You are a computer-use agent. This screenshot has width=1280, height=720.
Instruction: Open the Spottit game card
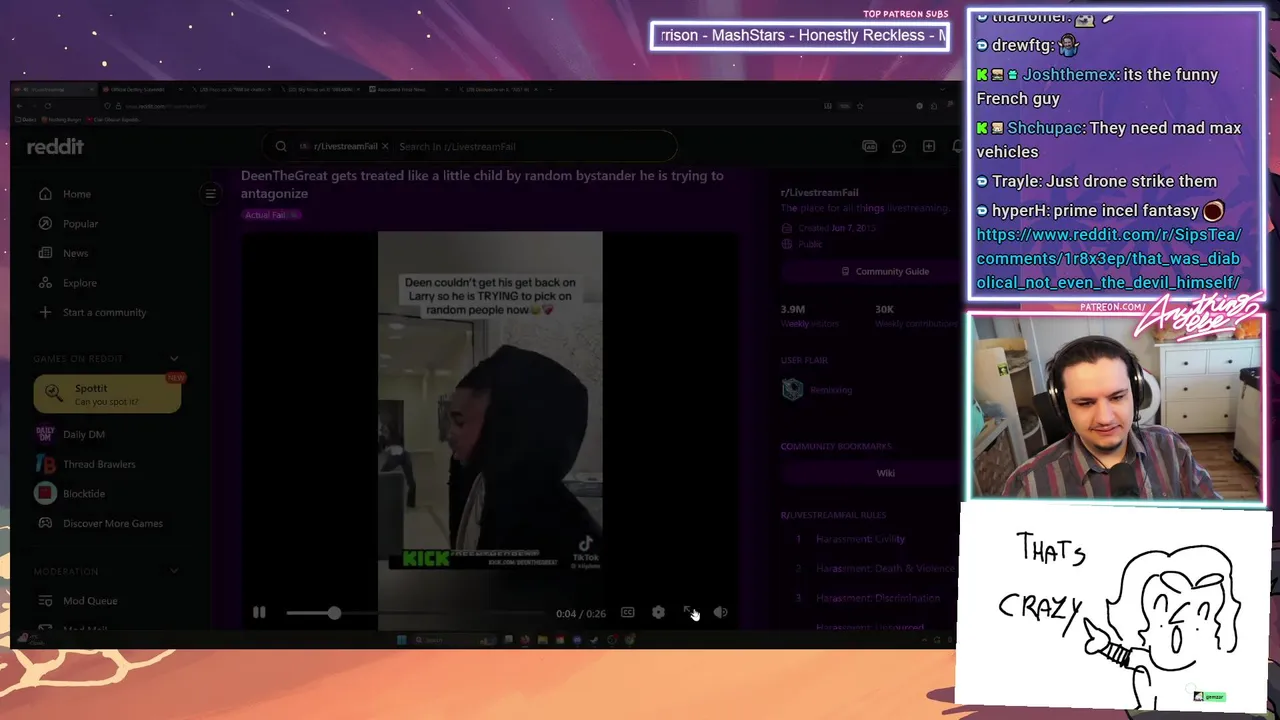click(x=107, y=394)
